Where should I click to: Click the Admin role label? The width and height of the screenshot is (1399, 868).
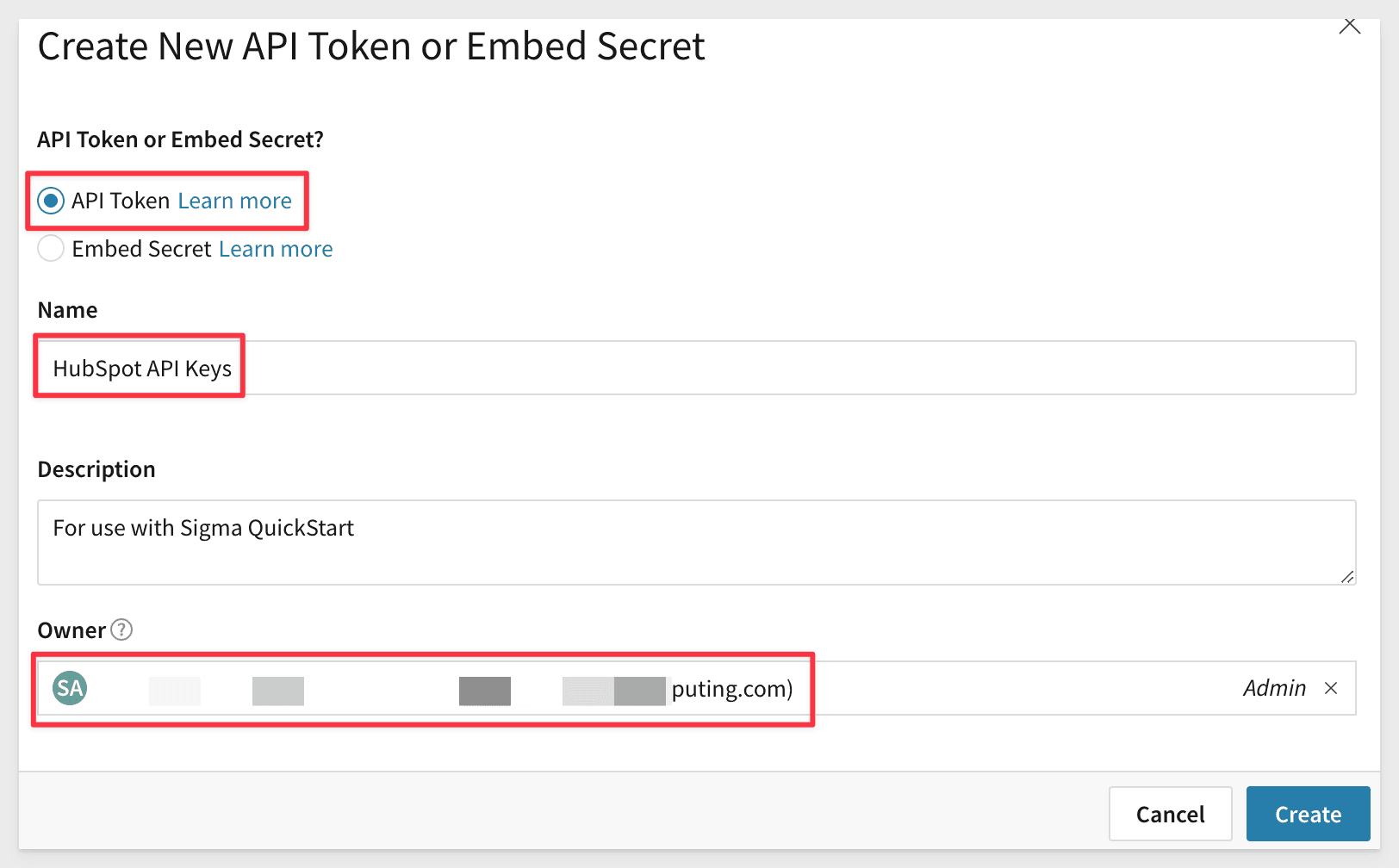(x=1274, y=688)
